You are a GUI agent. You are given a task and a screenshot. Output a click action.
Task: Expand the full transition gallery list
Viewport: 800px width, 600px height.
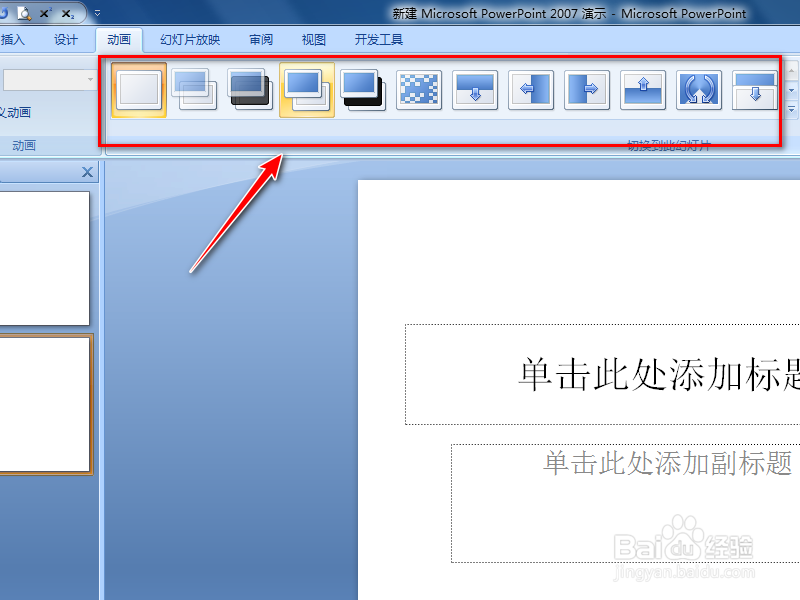pos(791,109)
